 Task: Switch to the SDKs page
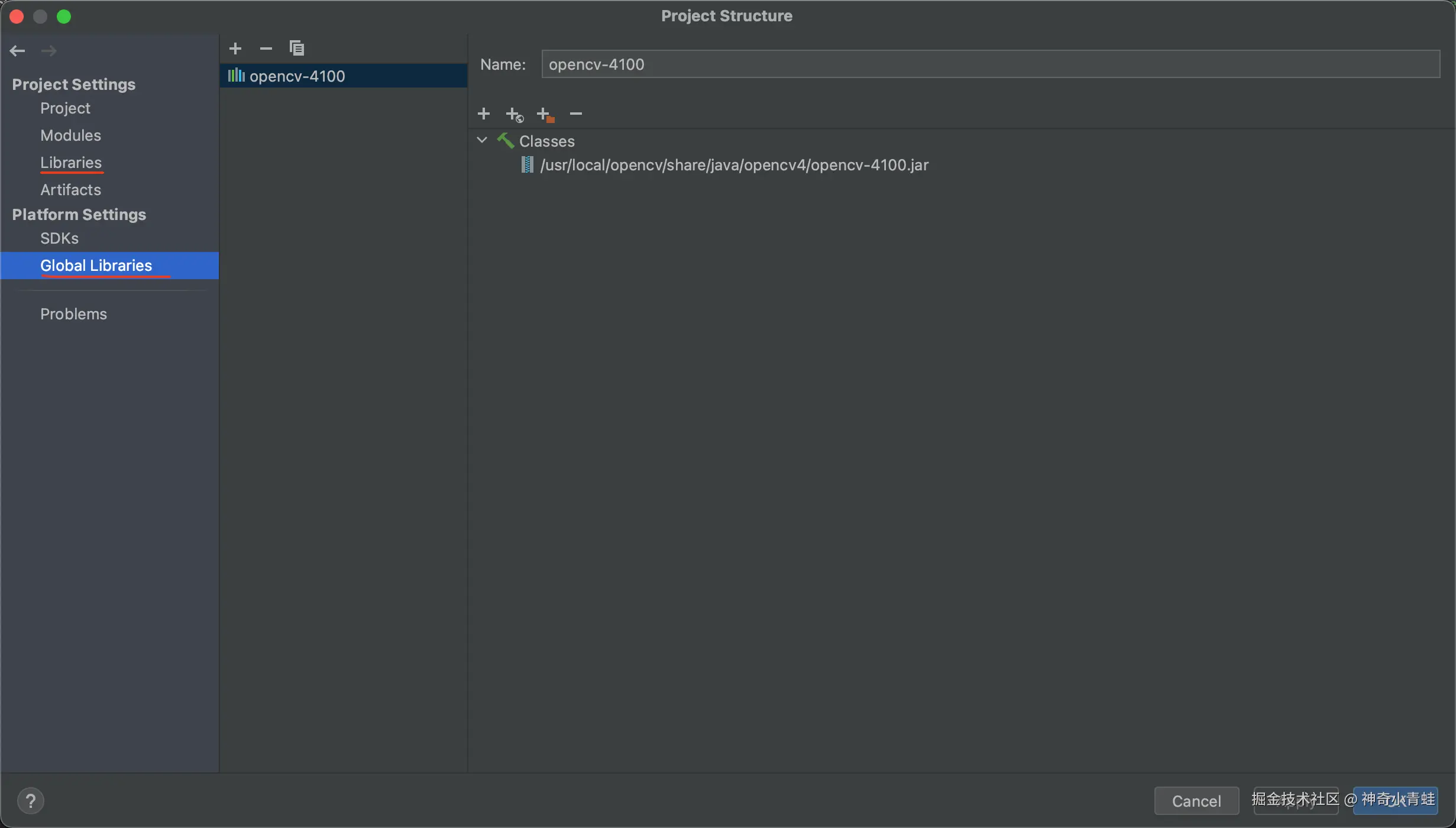[x=59, y=238]
